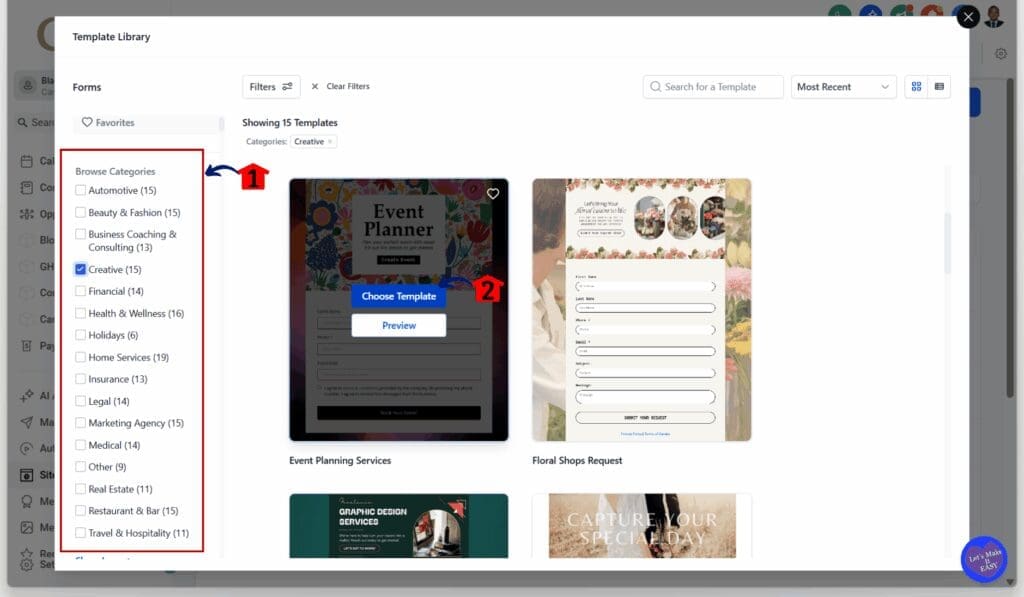Uncheck the Creative category
Viewport: 1024px width, 597px height.
(x=81, y=269)
